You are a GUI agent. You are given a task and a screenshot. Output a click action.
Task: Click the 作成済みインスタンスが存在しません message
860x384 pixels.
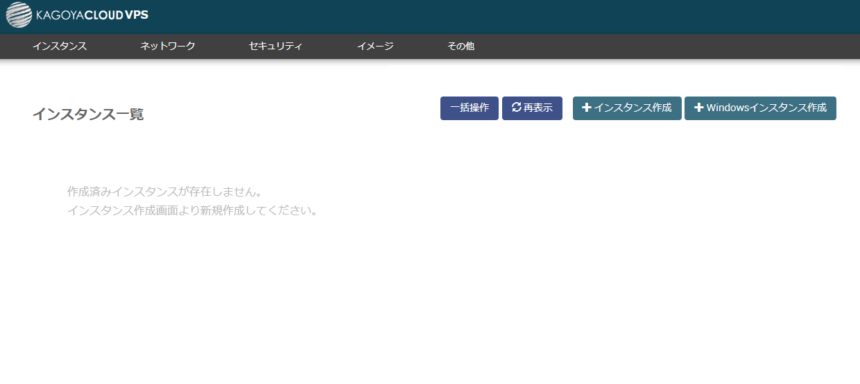tap(163, 192)
